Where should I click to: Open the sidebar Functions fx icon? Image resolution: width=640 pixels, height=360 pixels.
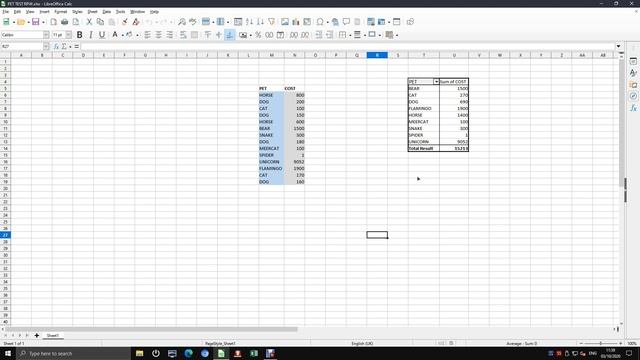[x=633, y=108]
